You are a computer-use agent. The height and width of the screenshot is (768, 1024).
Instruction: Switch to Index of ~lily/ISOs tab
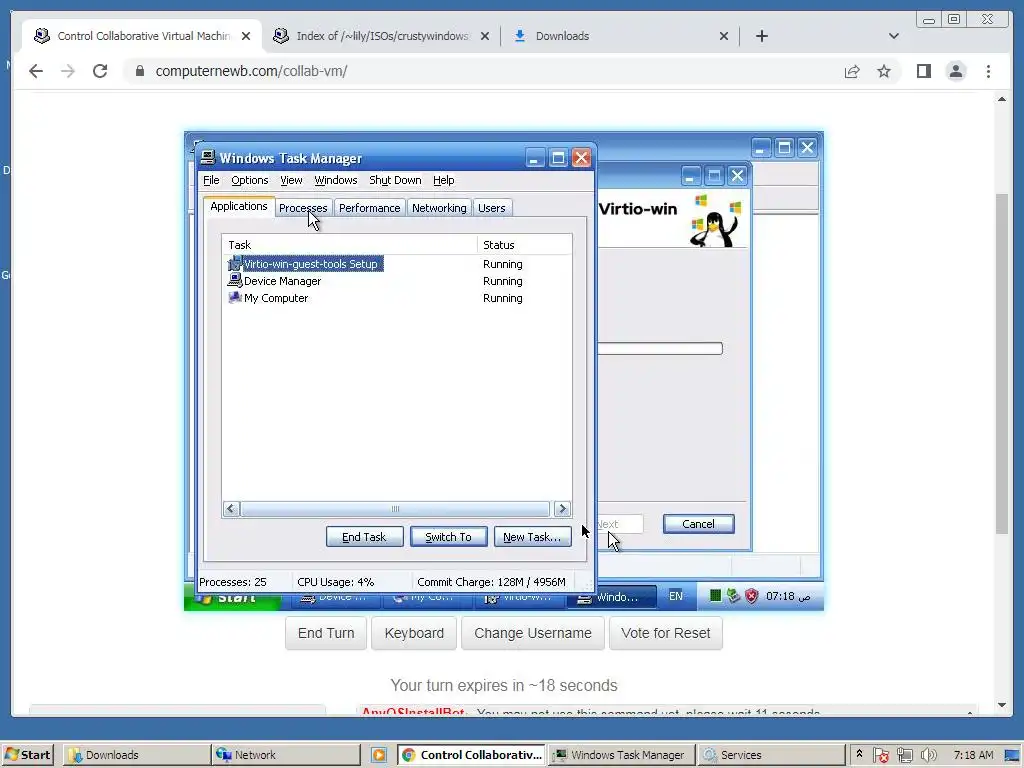(381, 36)
